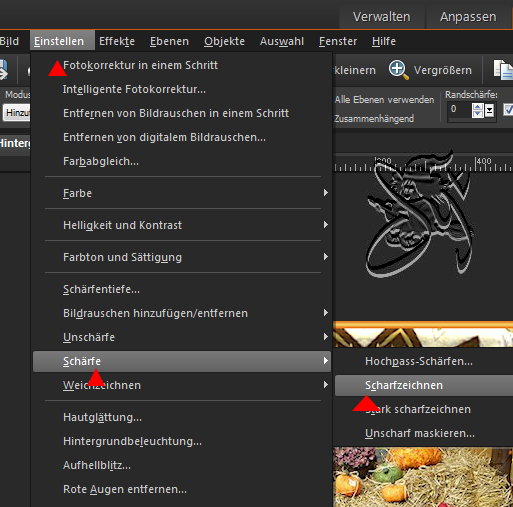This screenshot has height=507, width=513.
Task: Expand Farbton und Sättigung submenu
Action: (x=182, y=257)
